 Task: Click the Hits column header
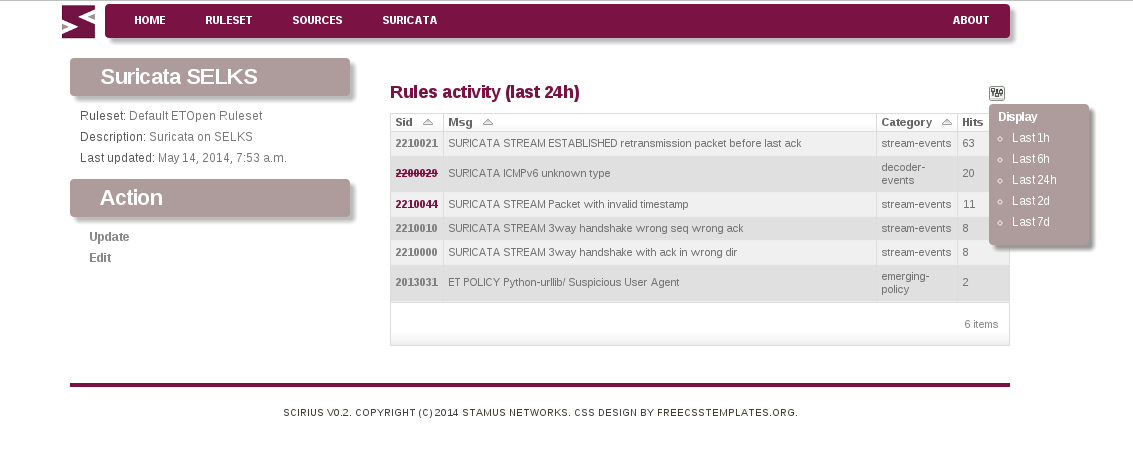972,122
